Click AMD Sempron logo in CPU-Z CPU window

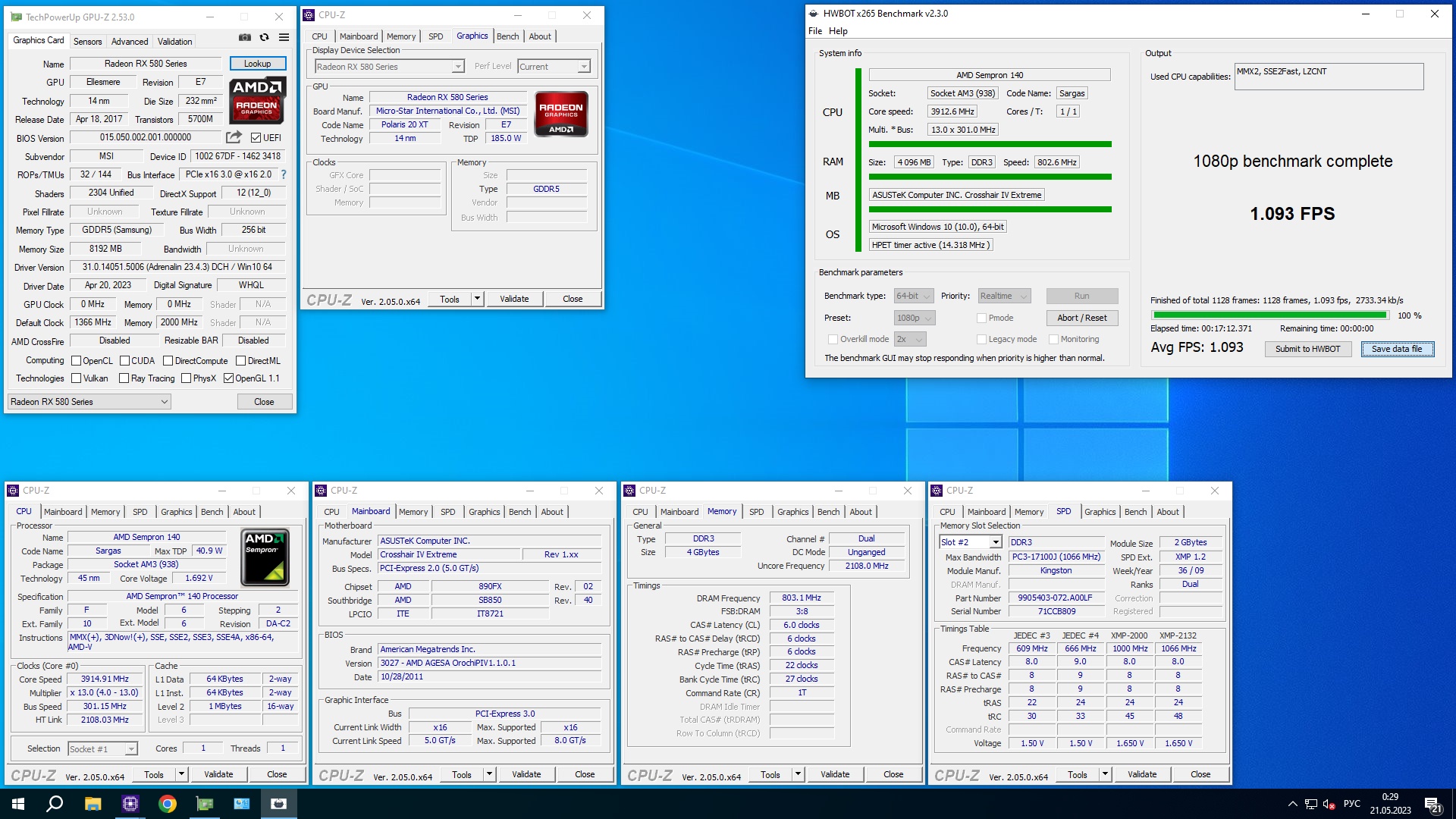pos(265,557)
